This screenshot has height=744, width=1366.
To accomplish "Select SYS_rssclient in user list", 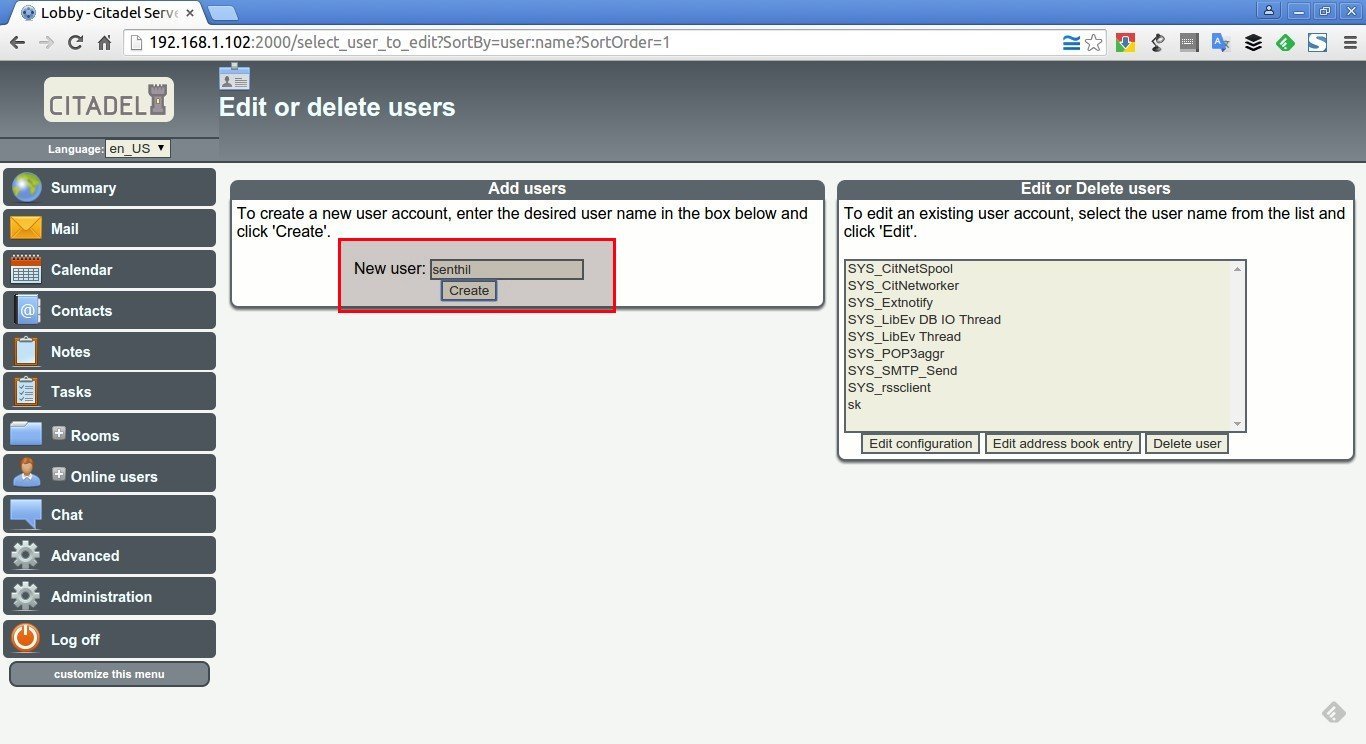I will pos(1038,388).
